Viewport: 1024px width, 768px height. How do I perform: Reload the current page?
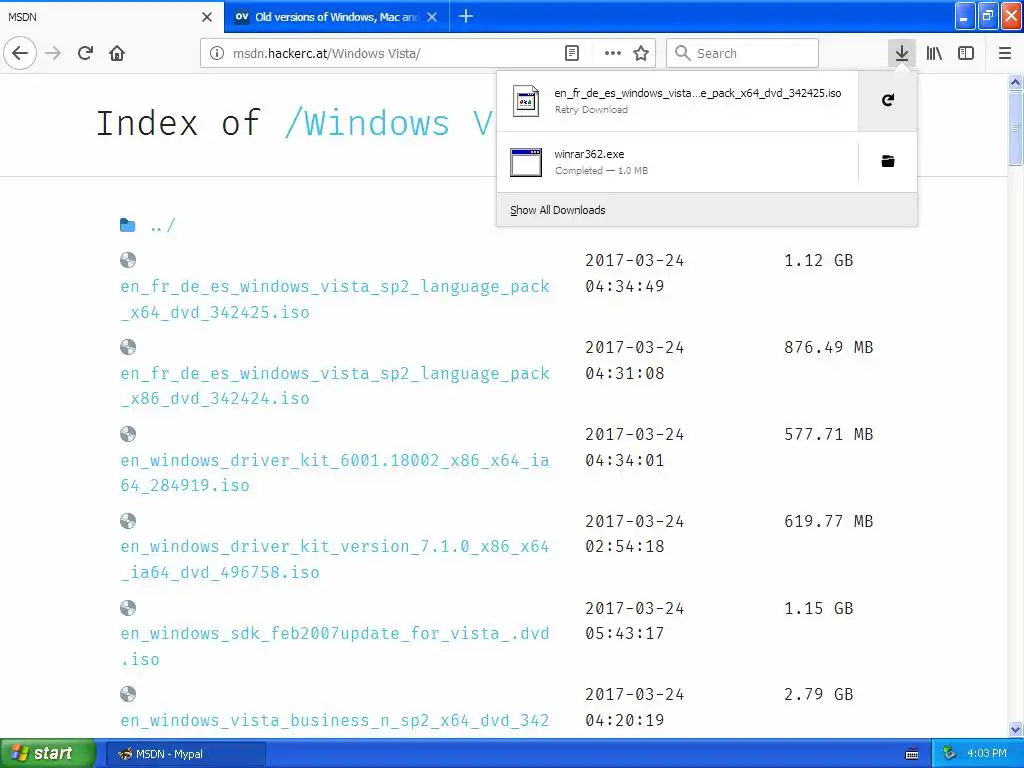pyautogui.click(x=86, y=53)
